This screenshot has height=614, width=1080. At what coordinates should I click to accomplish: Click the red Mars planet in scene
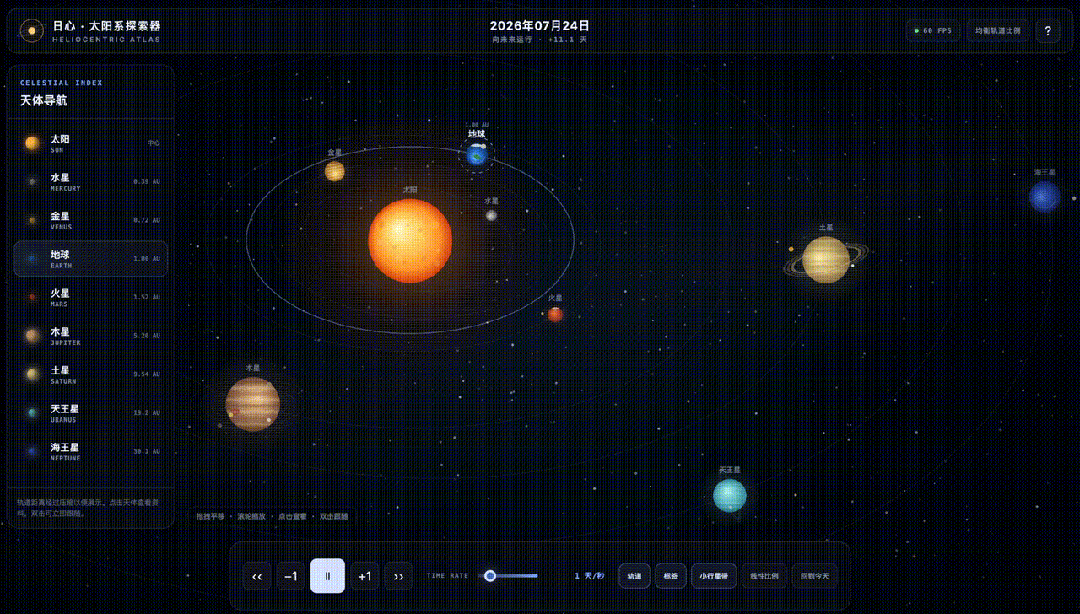point(555,314)
